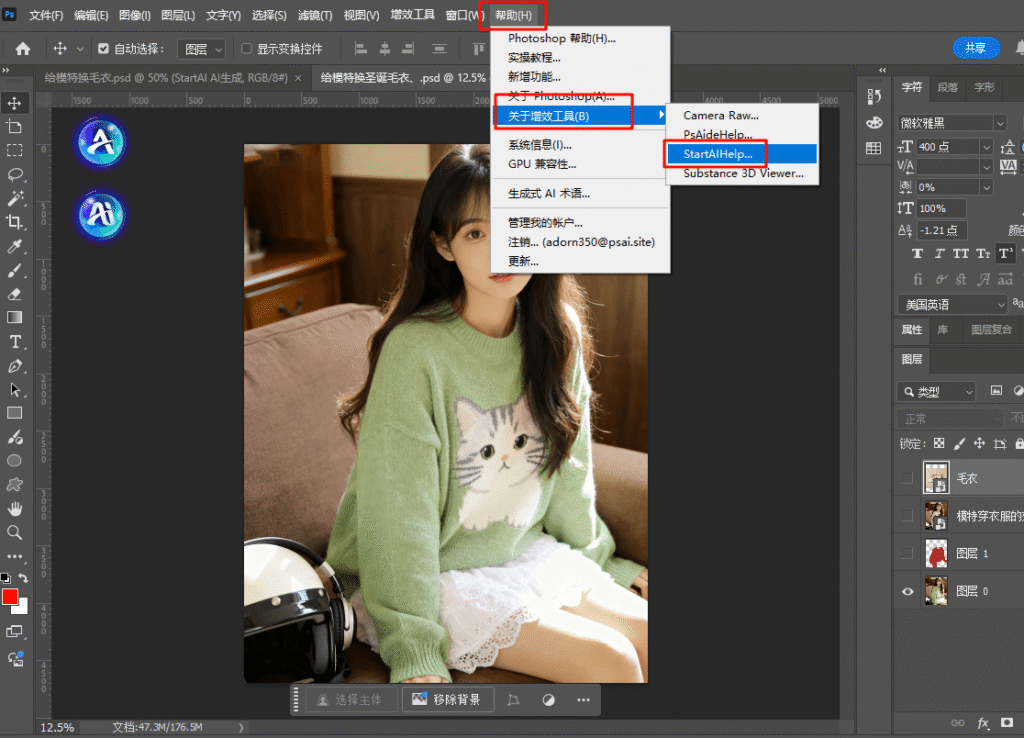Open the 滤镜(T) filter menu
Screen dimensions: 1024x738
pos(316,16)
